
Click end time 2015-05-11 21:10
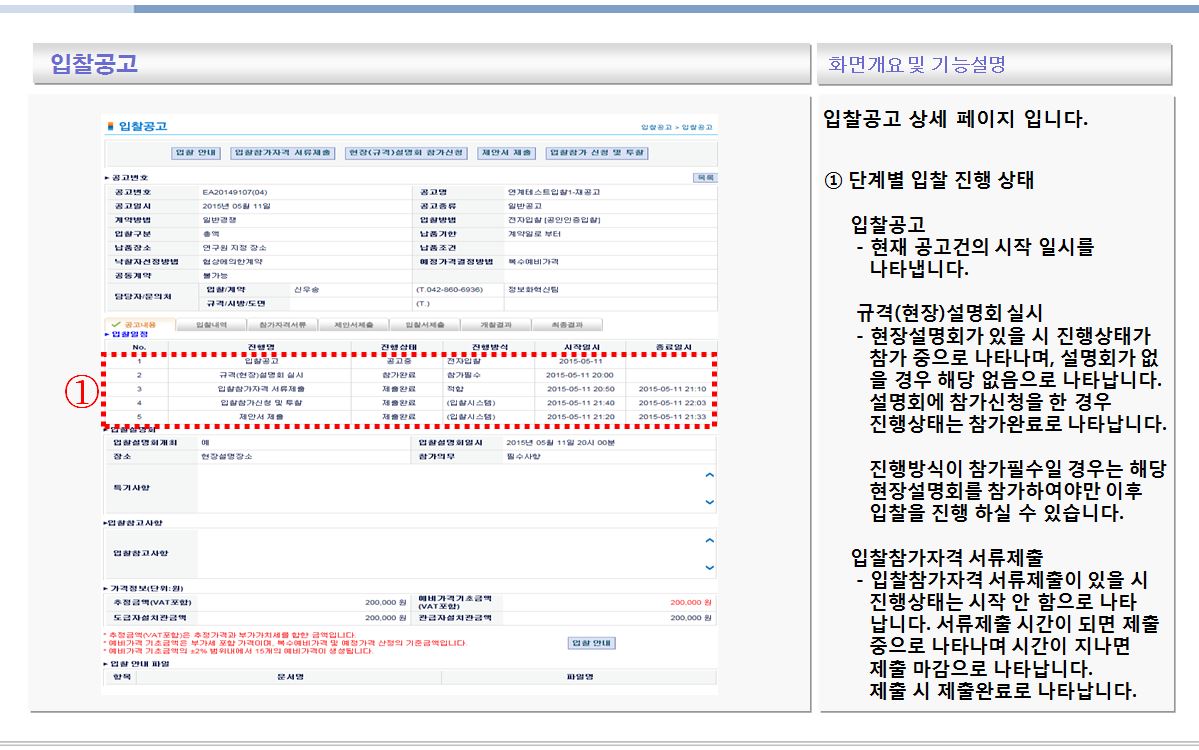pos(672,389)
